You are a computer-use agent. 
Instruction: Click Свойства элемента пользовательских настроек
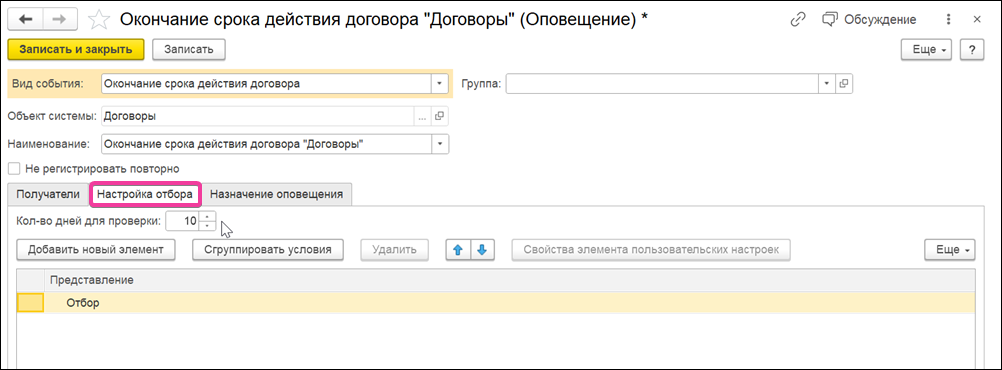coord(651,250)
